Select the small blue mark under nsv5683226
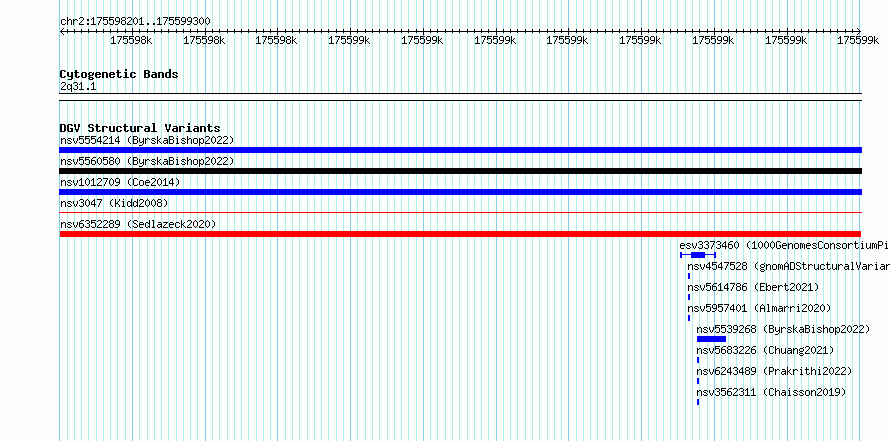 coord(698,360)
